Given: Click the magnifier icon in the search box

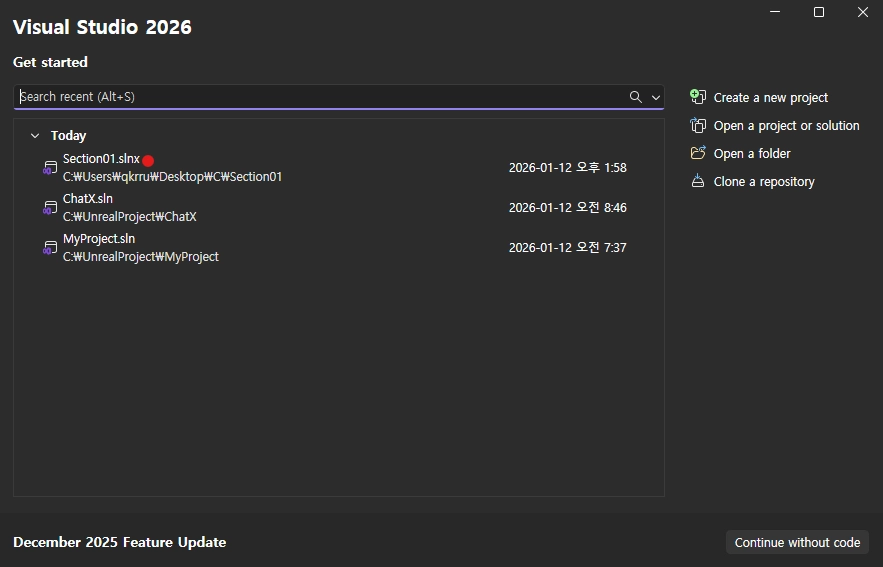Looking at the screenshot, I should (635, 97).
